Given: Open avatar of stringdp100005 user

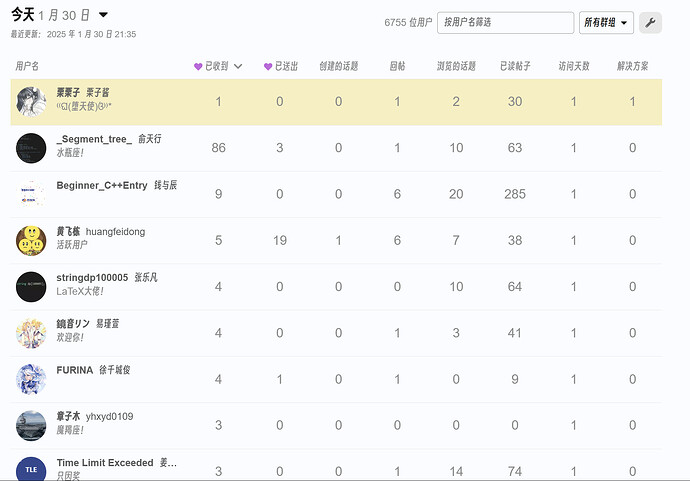Looking at the screenshot, I should (x=31, y=287).
